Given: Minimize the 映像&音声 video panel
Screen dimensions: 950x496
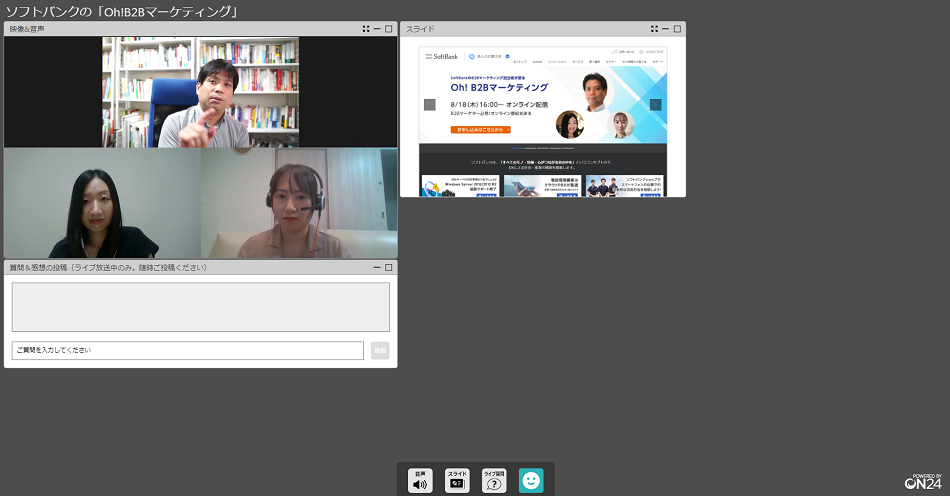Looking at the screenshot, I should (377, 29).
